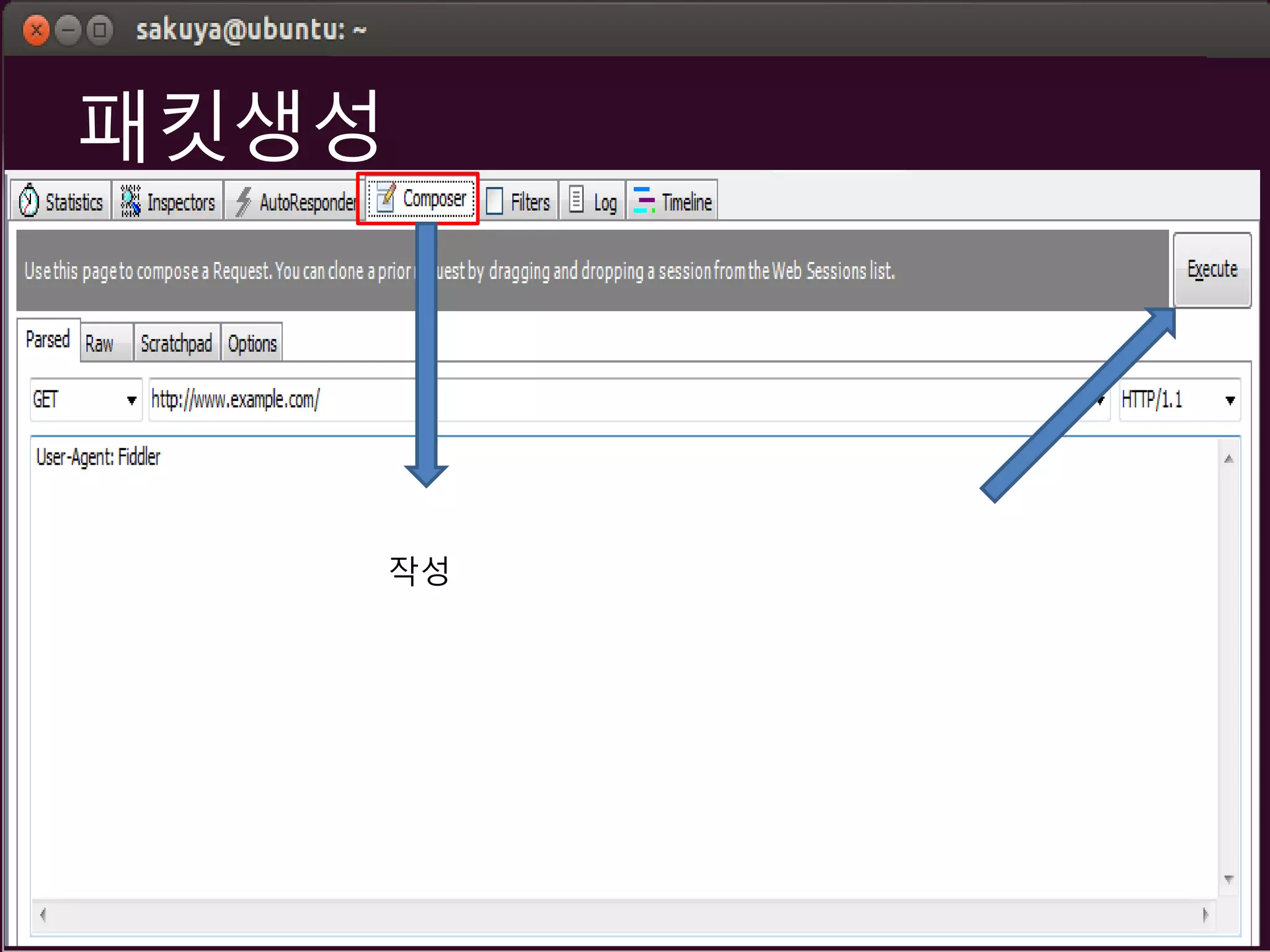Switch to the Raw sub-tab
Image resolution: width=1270 pixels, height=952 pixels.
tap(107, 343)
